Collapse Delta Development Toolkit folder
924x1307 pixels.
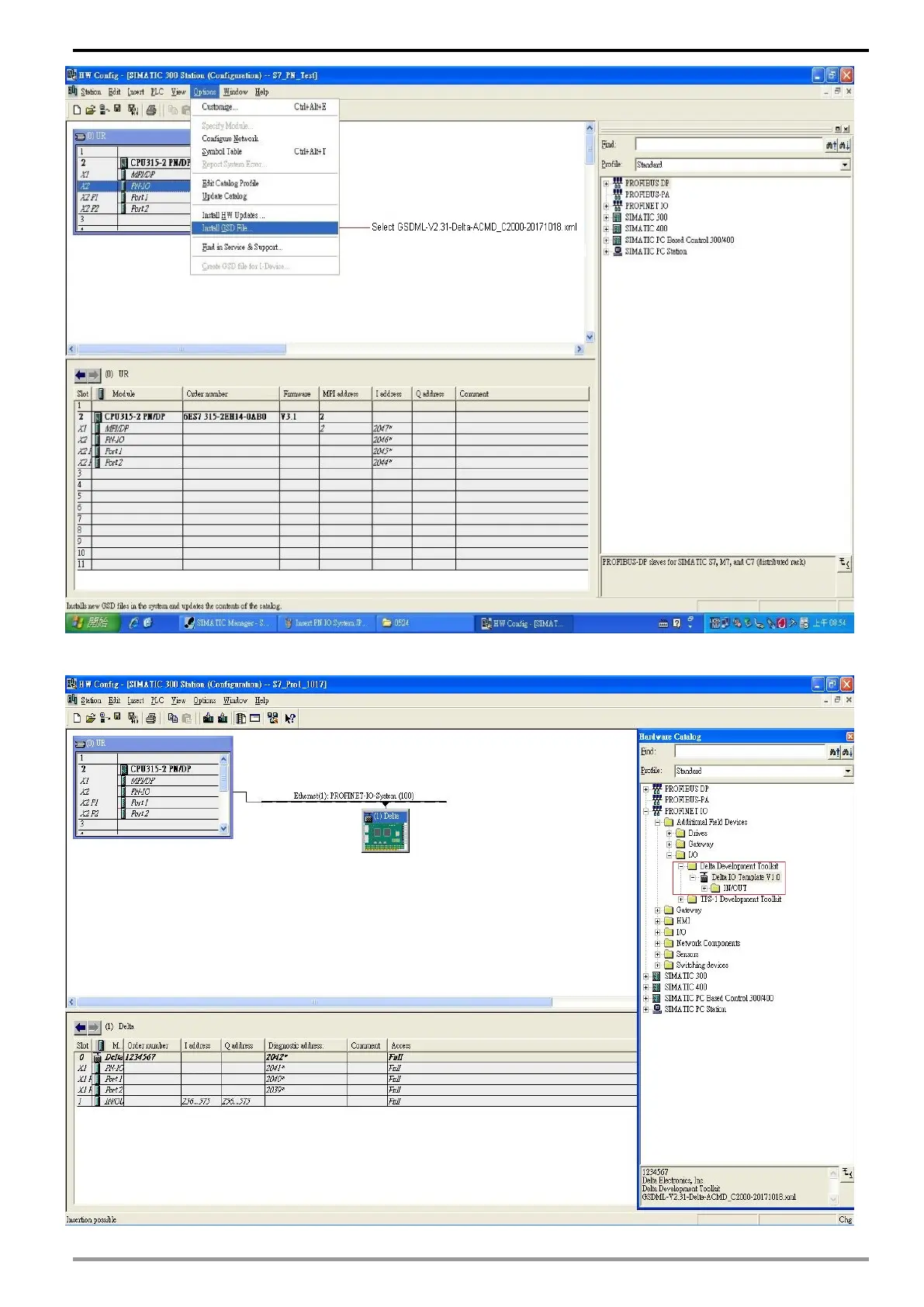tap(681, 866)
